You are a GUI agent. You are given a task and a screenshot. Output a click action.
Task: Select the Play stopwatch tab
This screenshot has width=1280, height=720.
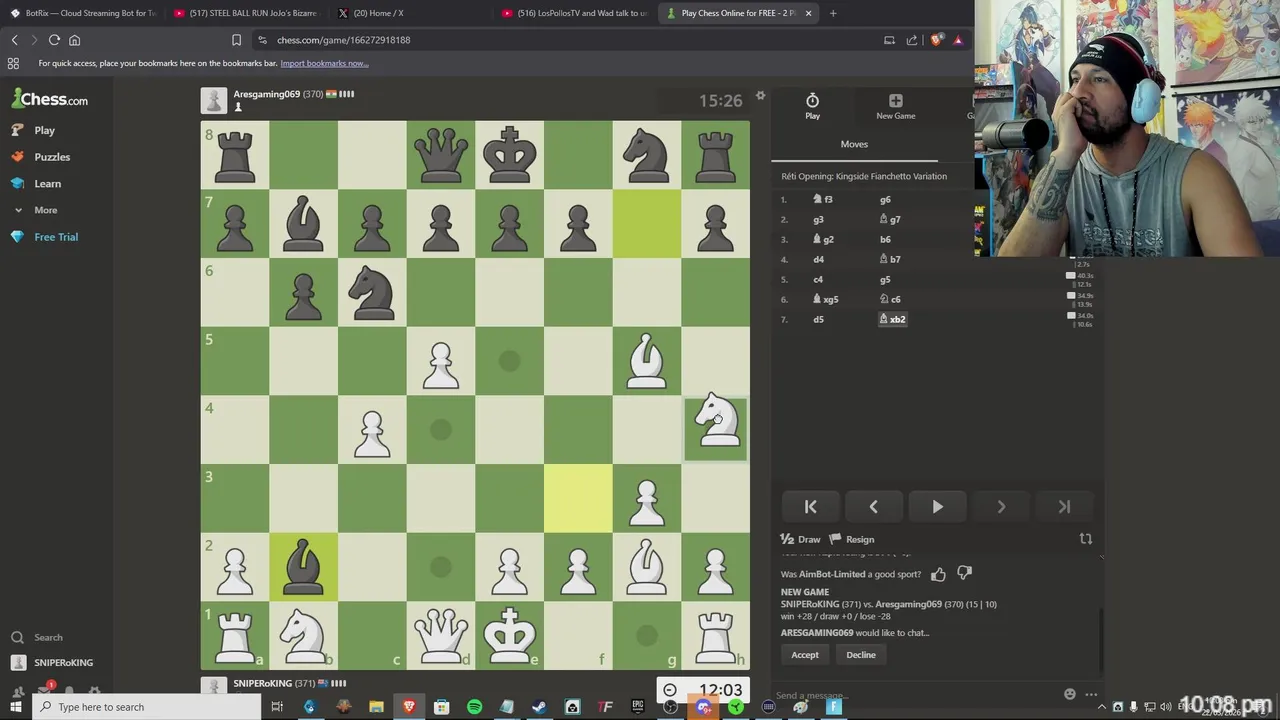point(812,106)
